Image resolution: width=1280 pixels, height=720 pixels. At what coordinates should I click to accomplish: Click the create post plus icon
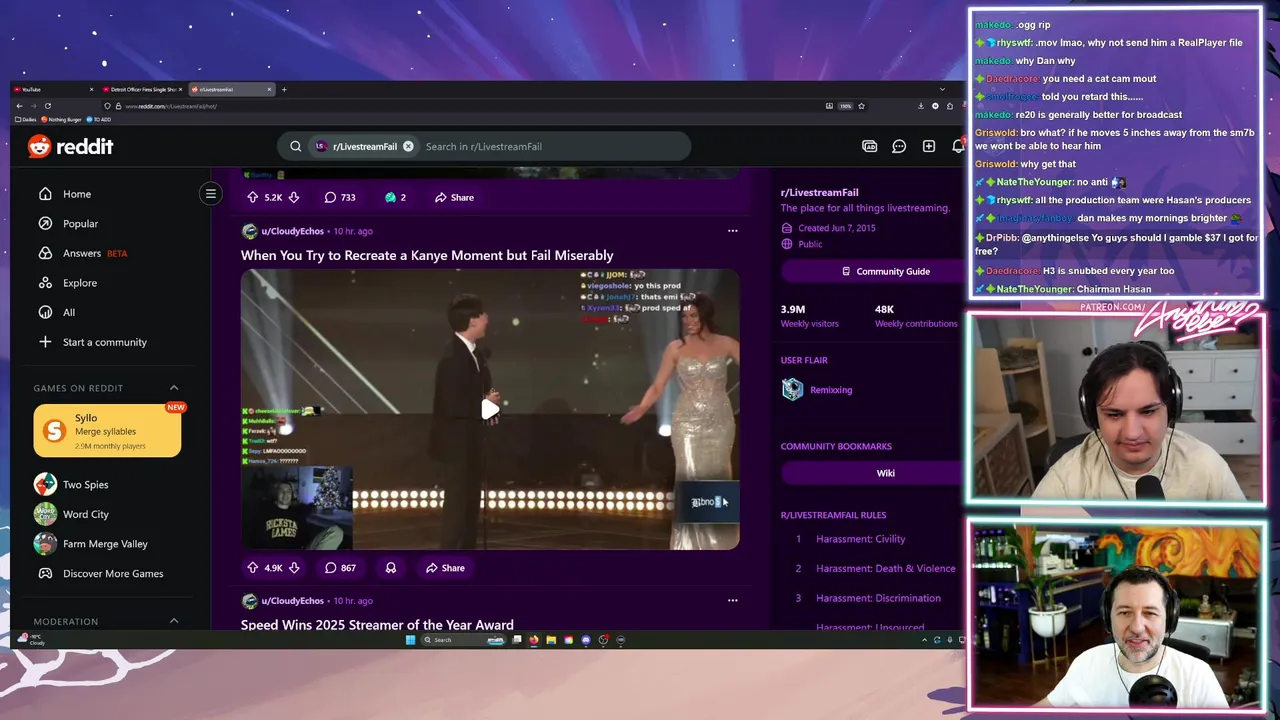(x=928, y=146)
